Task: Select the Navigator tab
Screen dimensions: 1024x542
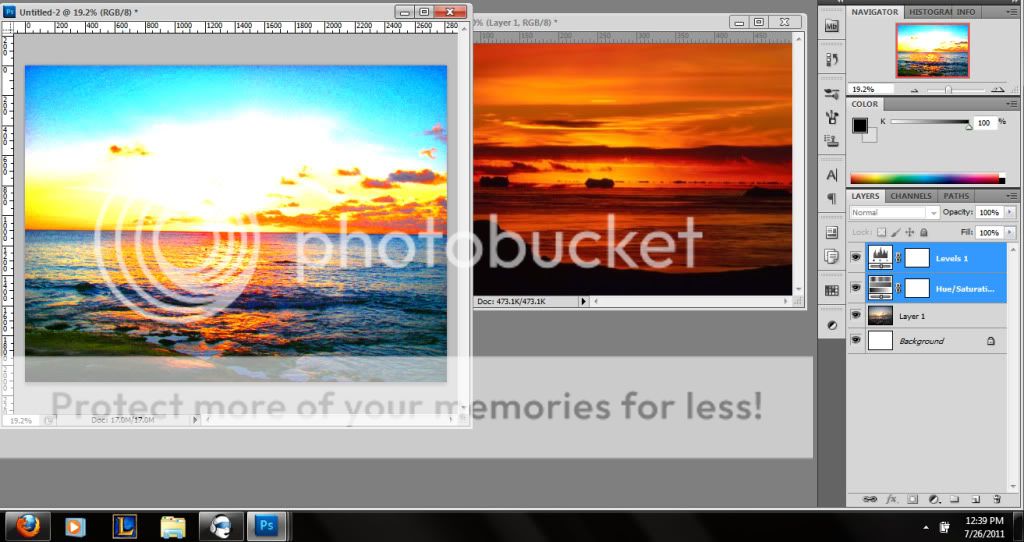Action: point(875,12)
